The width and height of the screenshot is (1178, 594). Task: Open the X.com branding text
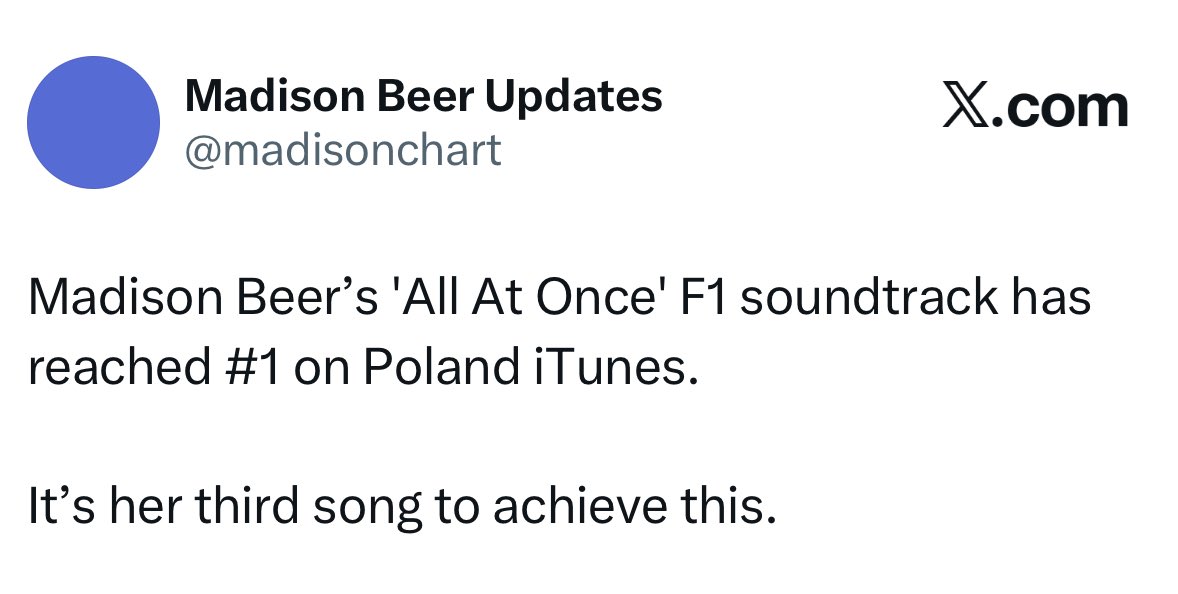coord(1035,108)
